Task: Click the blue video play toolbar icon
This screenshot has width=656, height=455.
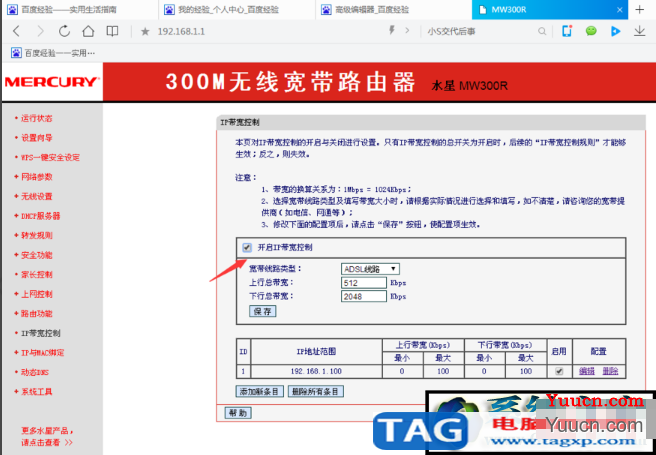Action: [615, 31]
